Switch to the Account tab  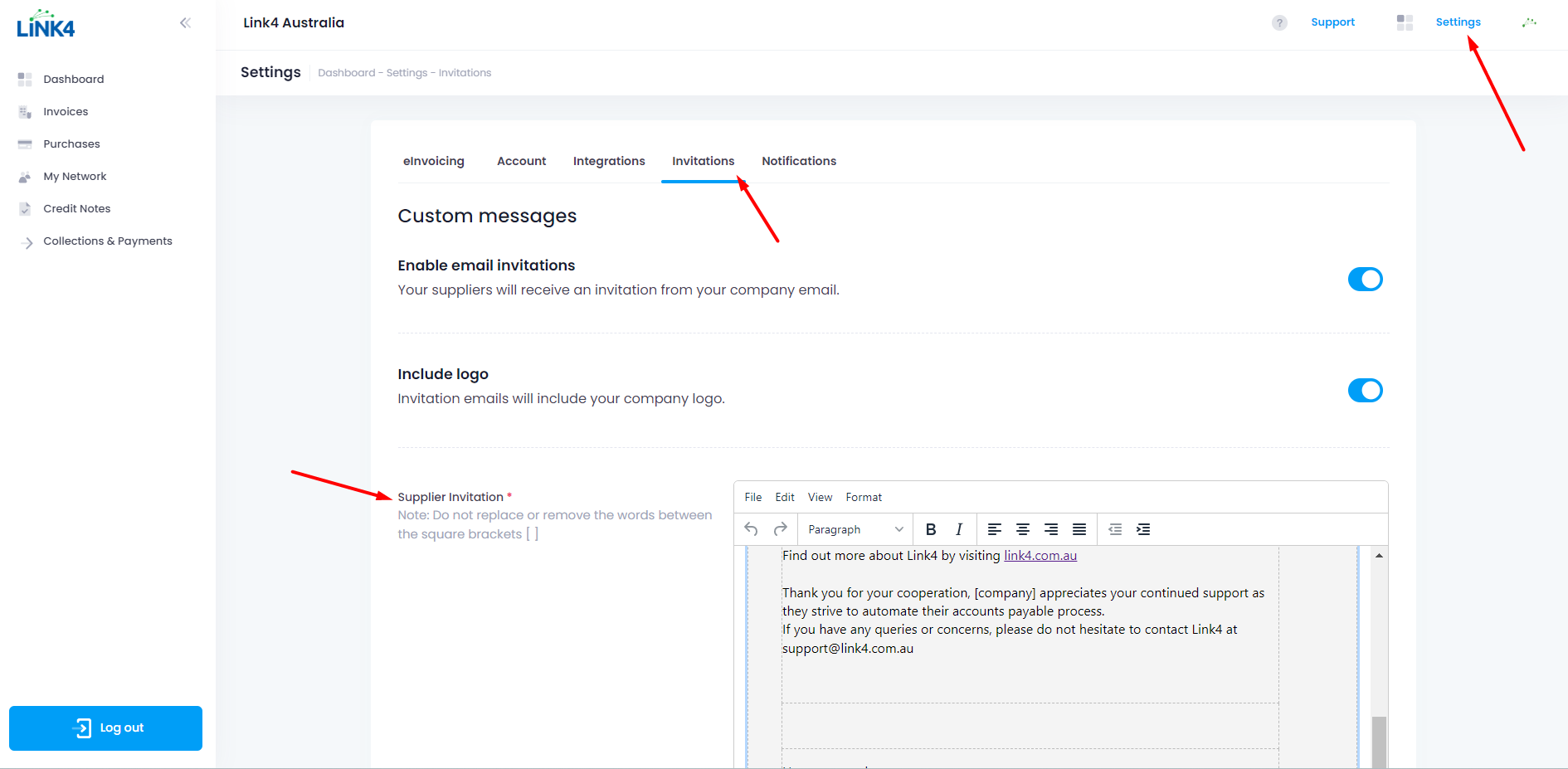click(x=521, y=161)
